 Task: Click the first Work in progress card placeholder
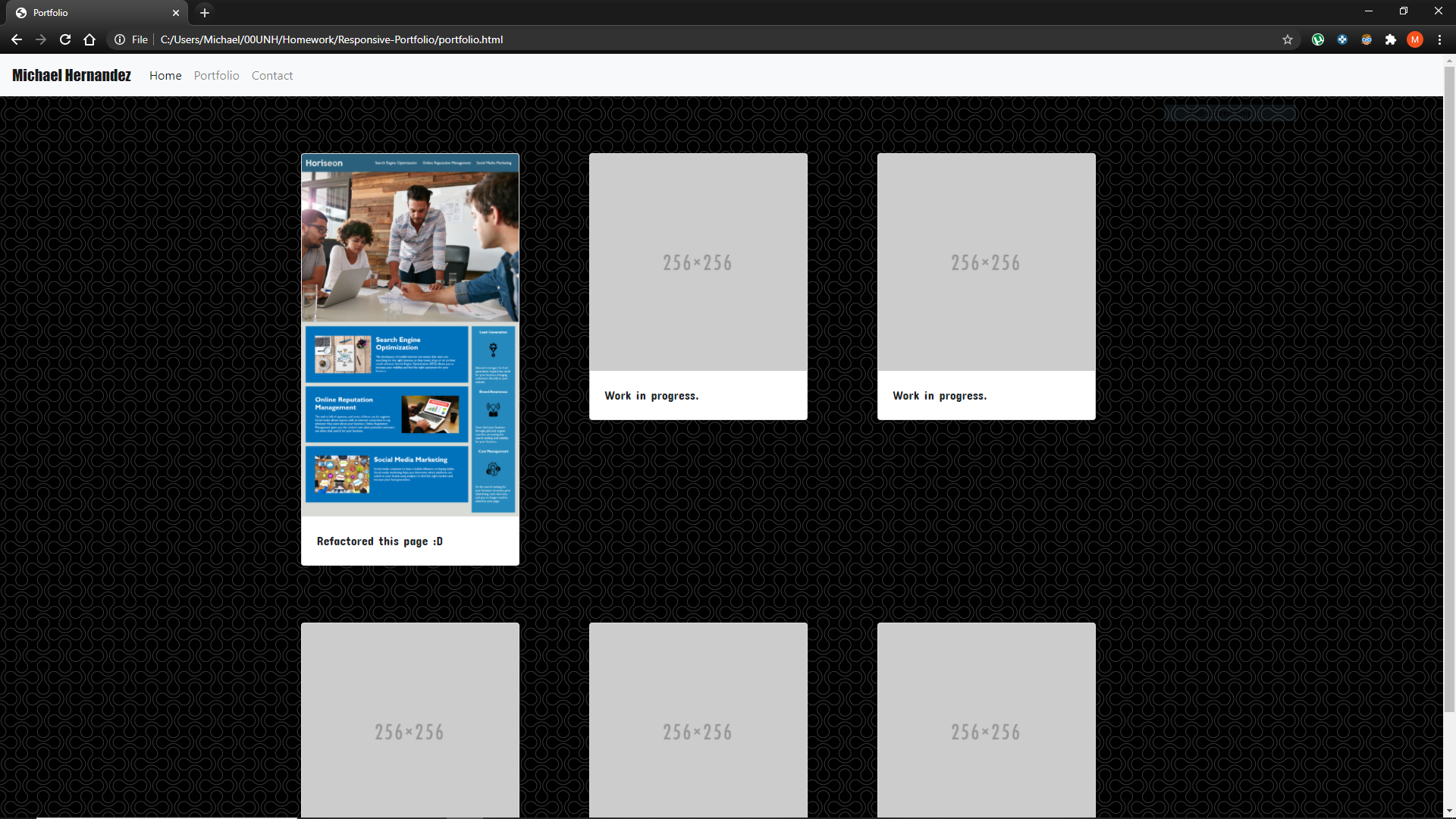pyautogui.click(x=698, y=262)
